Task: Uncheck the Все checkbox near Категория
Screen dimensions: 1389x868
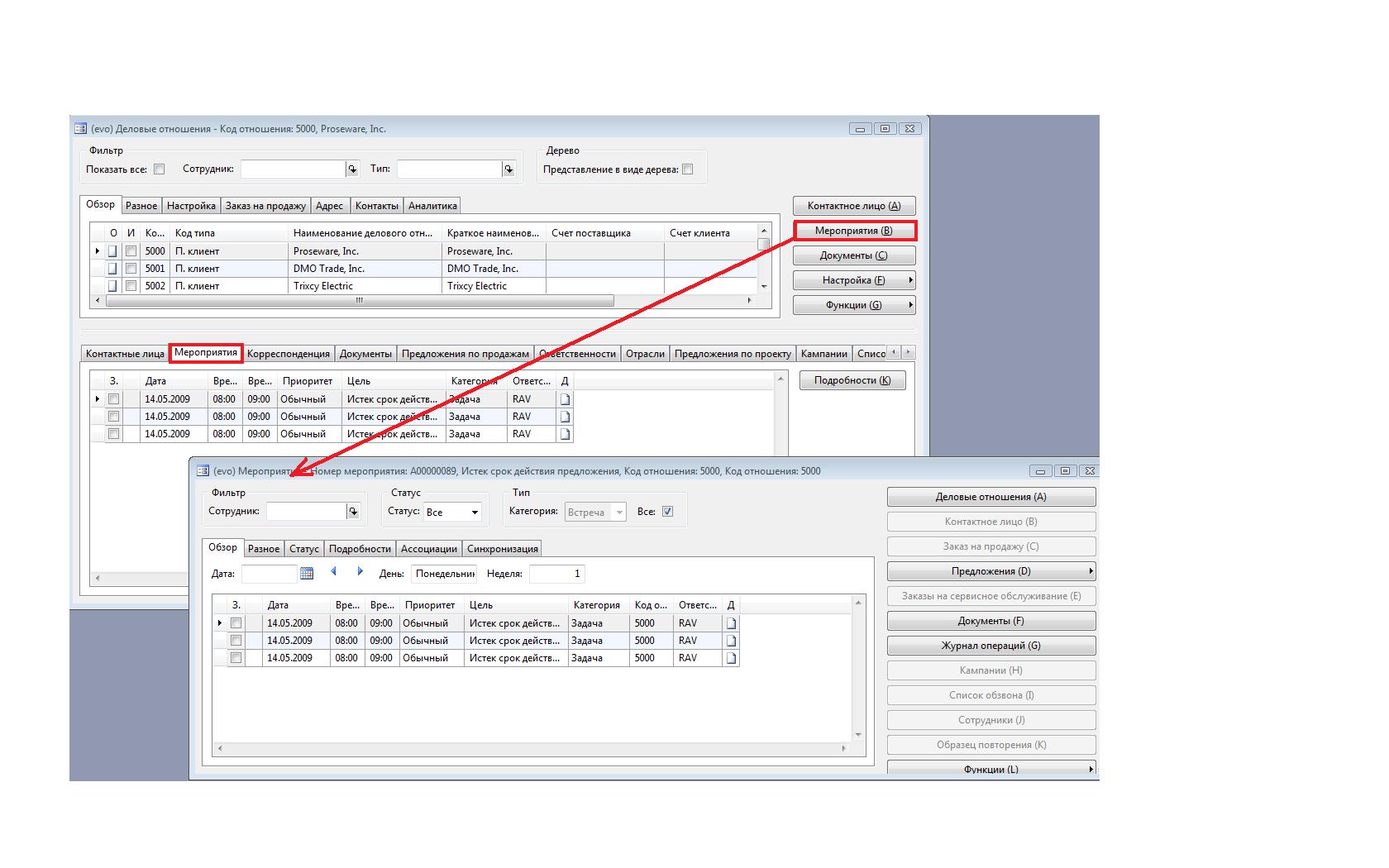Action: tap(668, 512)
